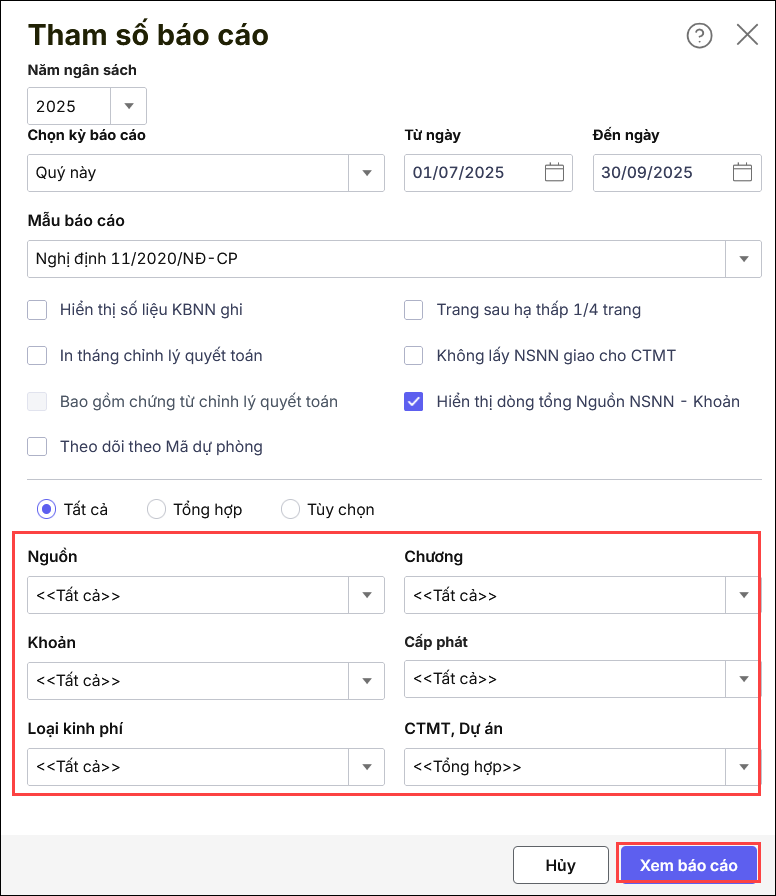The height and width of the screenshot is (896, 776).
Task: Check In tháng chỉnh lý quyết toán
Action: [37, 355]
